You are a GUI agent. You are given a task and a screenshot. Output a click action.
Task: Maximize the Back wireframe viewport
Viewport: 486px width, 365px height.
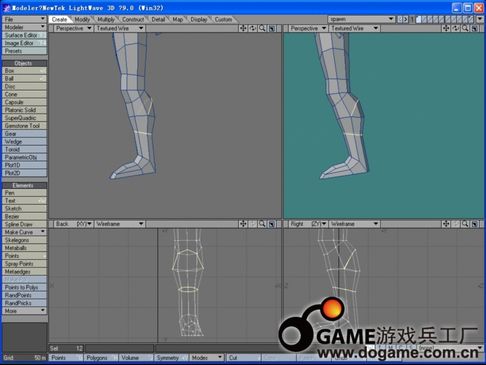[272, 224]
